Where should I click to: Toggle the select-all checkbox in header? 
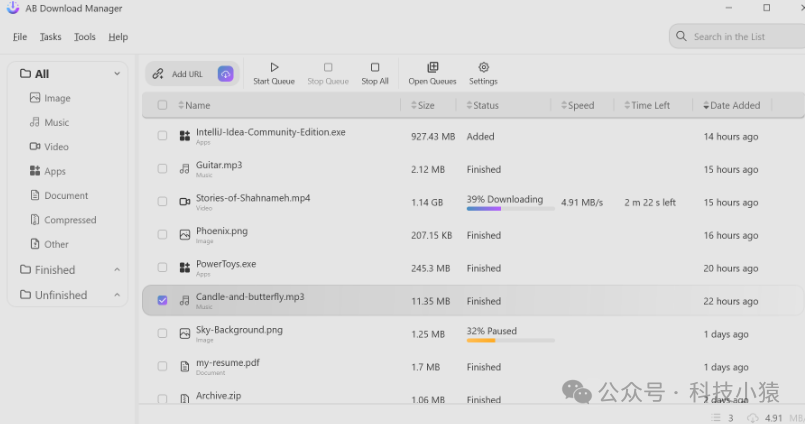pos(162,105)
